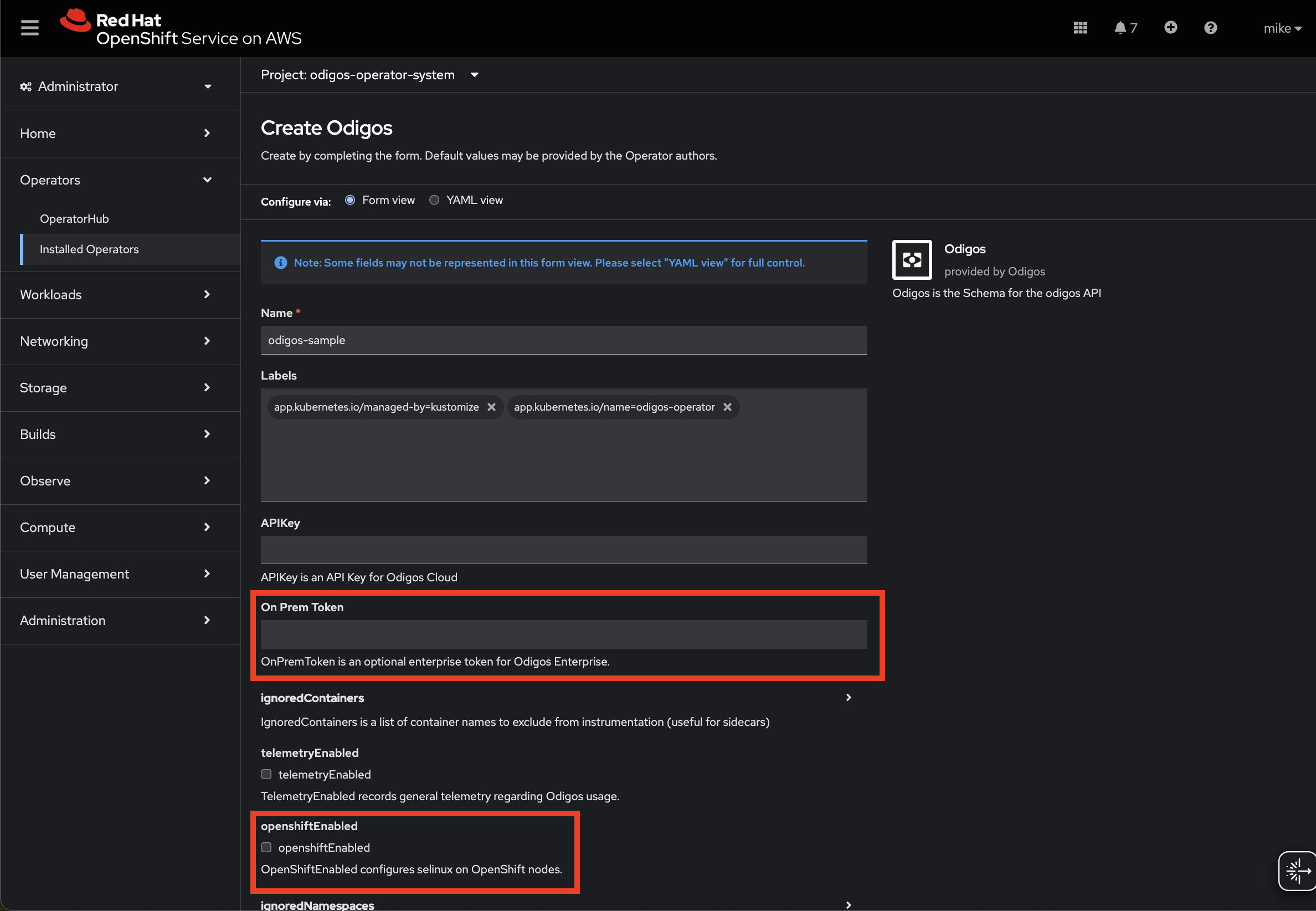
Task: Enable the telemetryEnabled checkbox
Action: pyautogui.click(x=266, y=774)
